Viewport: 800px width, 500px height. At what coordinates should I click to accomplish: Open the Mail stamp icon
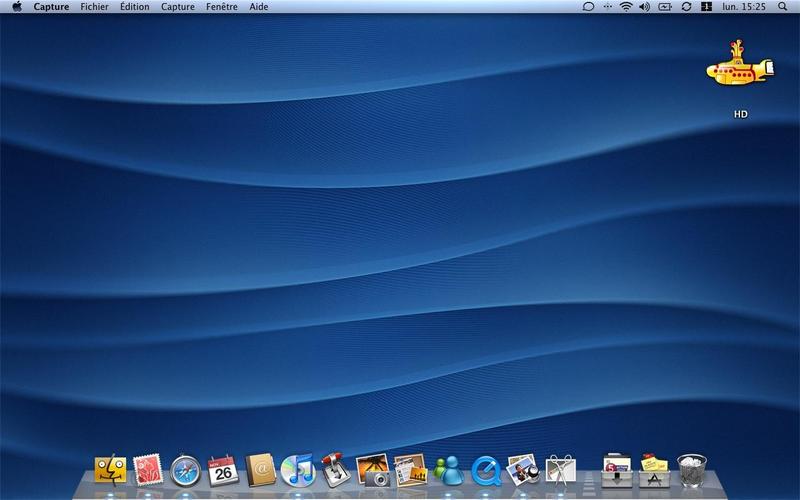148,469
